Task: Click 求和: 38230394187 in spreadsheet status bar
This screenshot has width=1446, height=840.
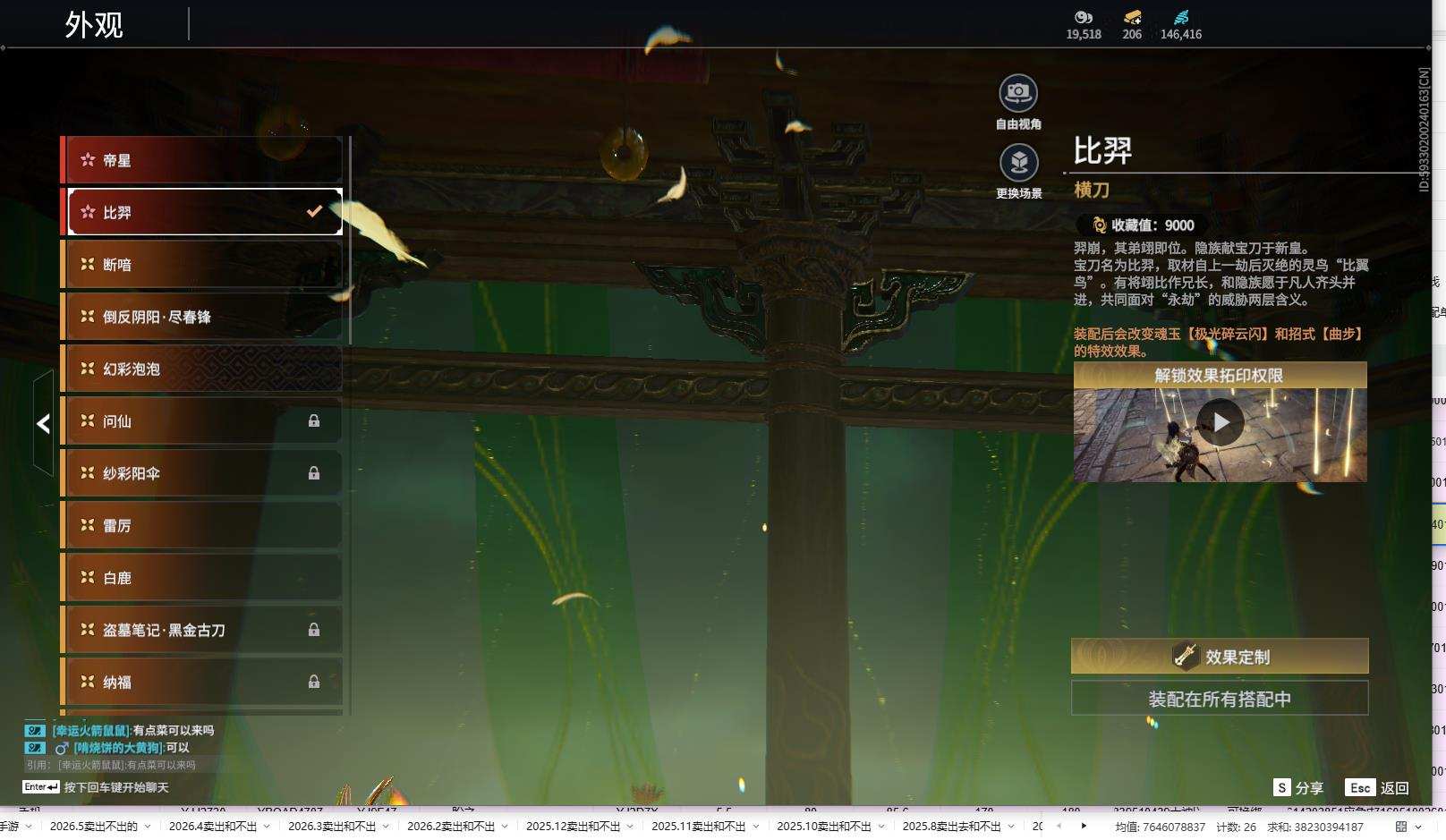Action: pyautogui.click(x=1314, y=827)
